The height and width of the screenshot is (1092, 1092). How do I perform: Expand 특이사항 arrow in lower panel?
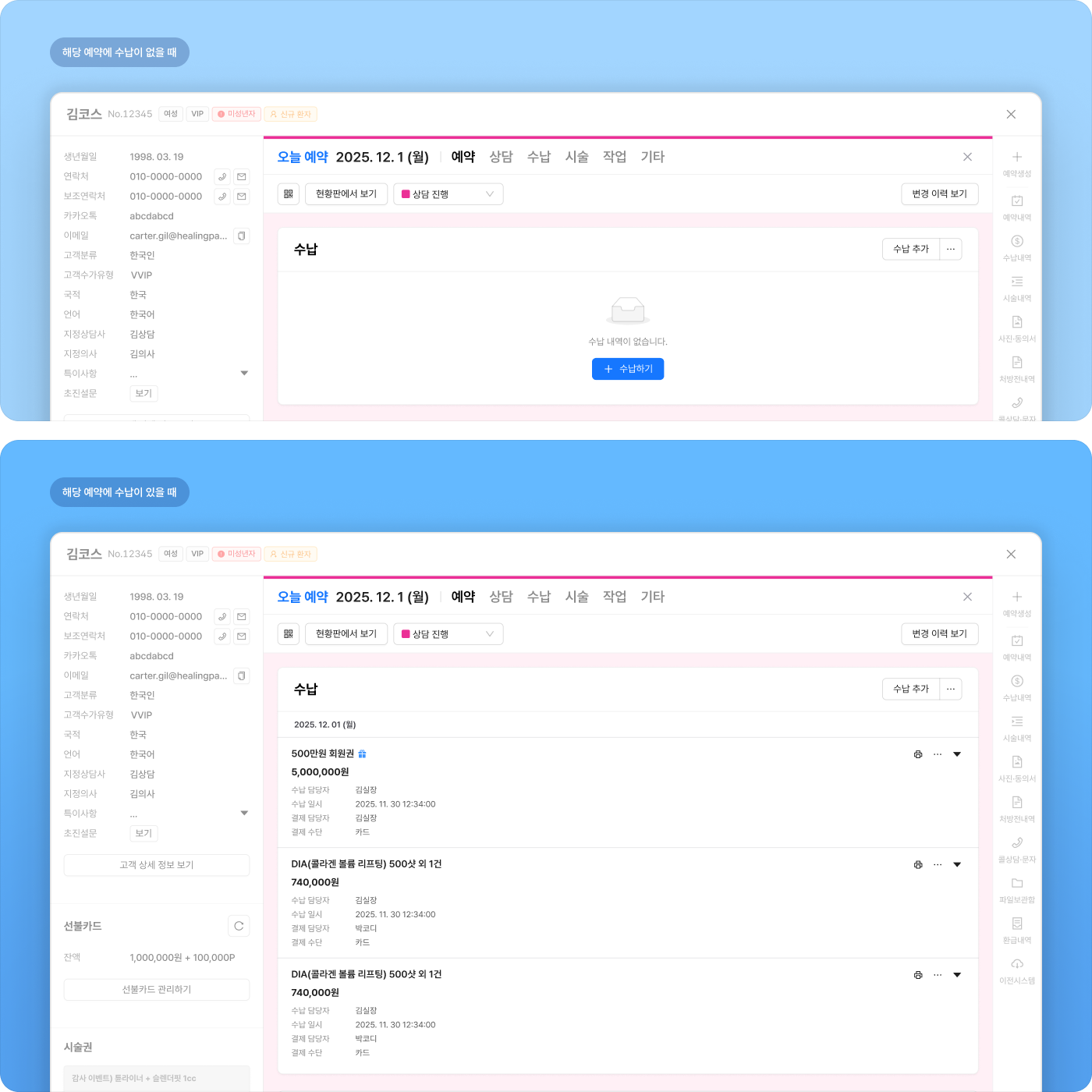[x=244, y=814]
